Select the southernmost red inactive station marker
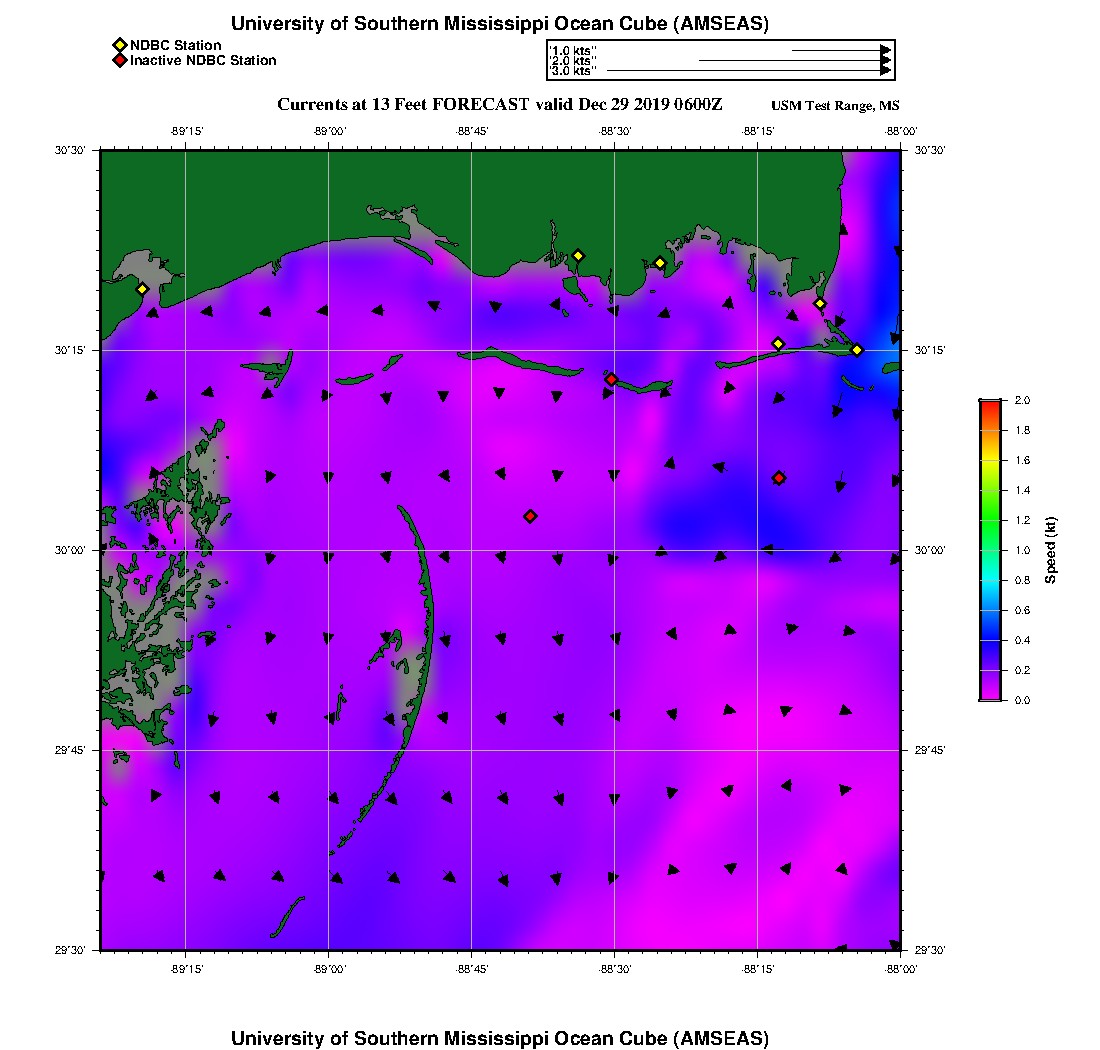This screenshot has width=1100, height=1050. pos(530,516)
